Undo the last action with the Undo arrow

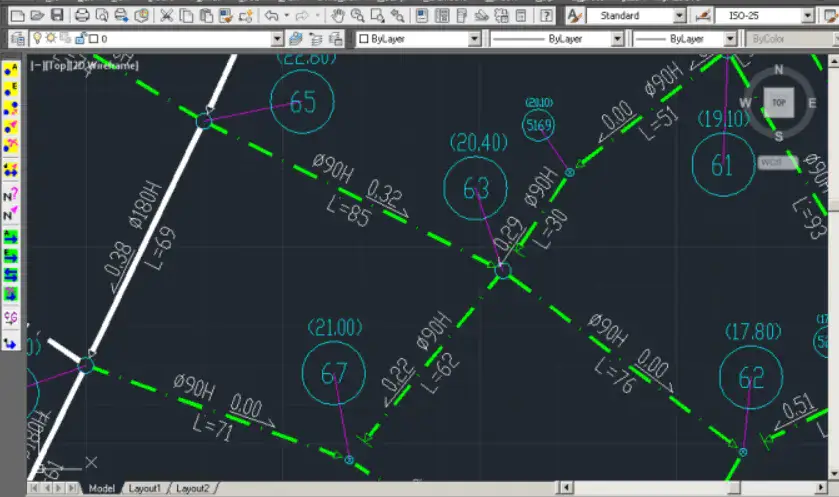point(272,16)
